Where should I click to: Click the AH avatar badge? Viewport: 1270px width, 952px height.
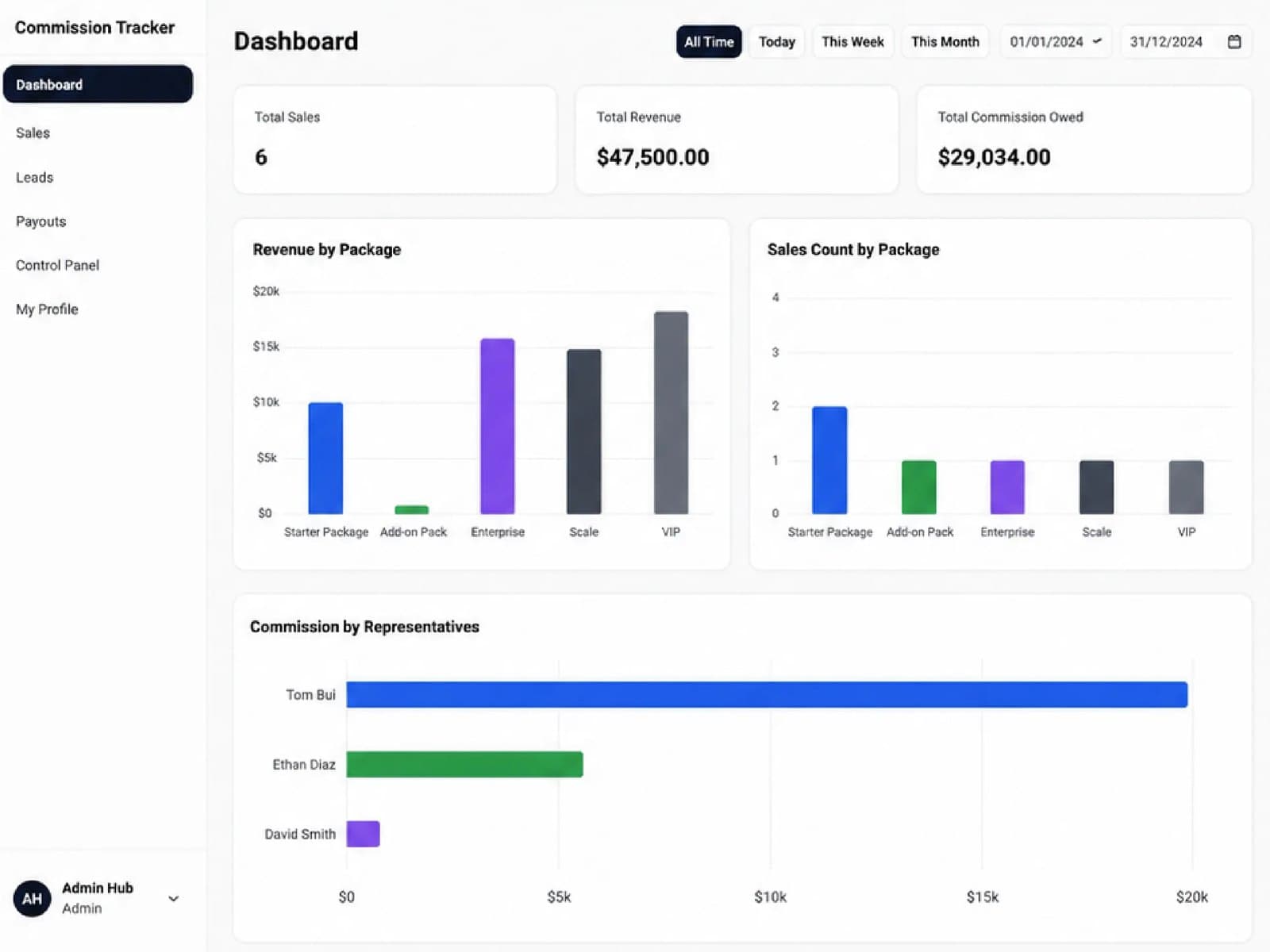tap(32, 898)
